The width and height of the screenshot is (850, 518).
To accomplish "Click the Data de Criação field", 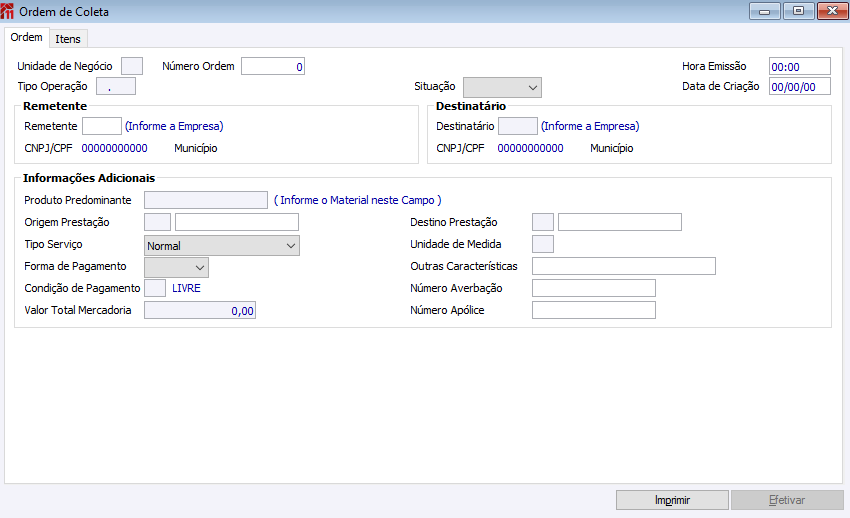I will point(800,86).
